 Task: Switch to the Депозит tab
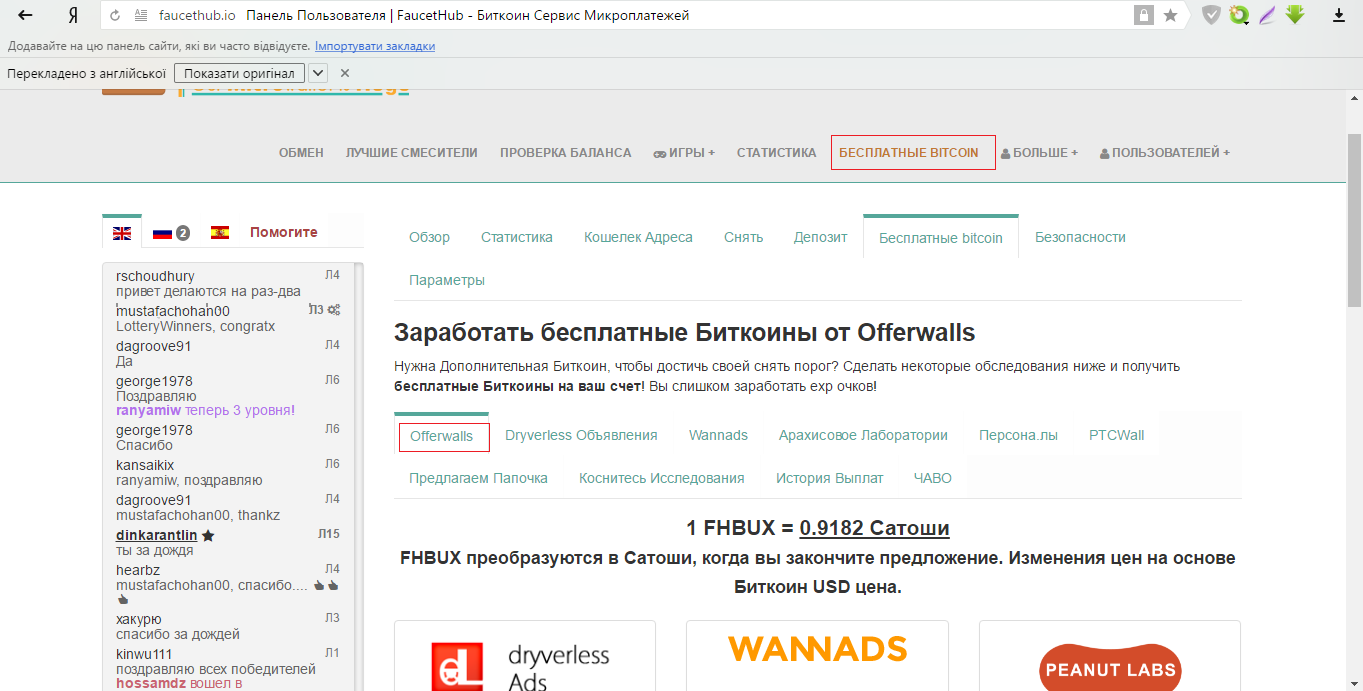(x=820, y=237)
